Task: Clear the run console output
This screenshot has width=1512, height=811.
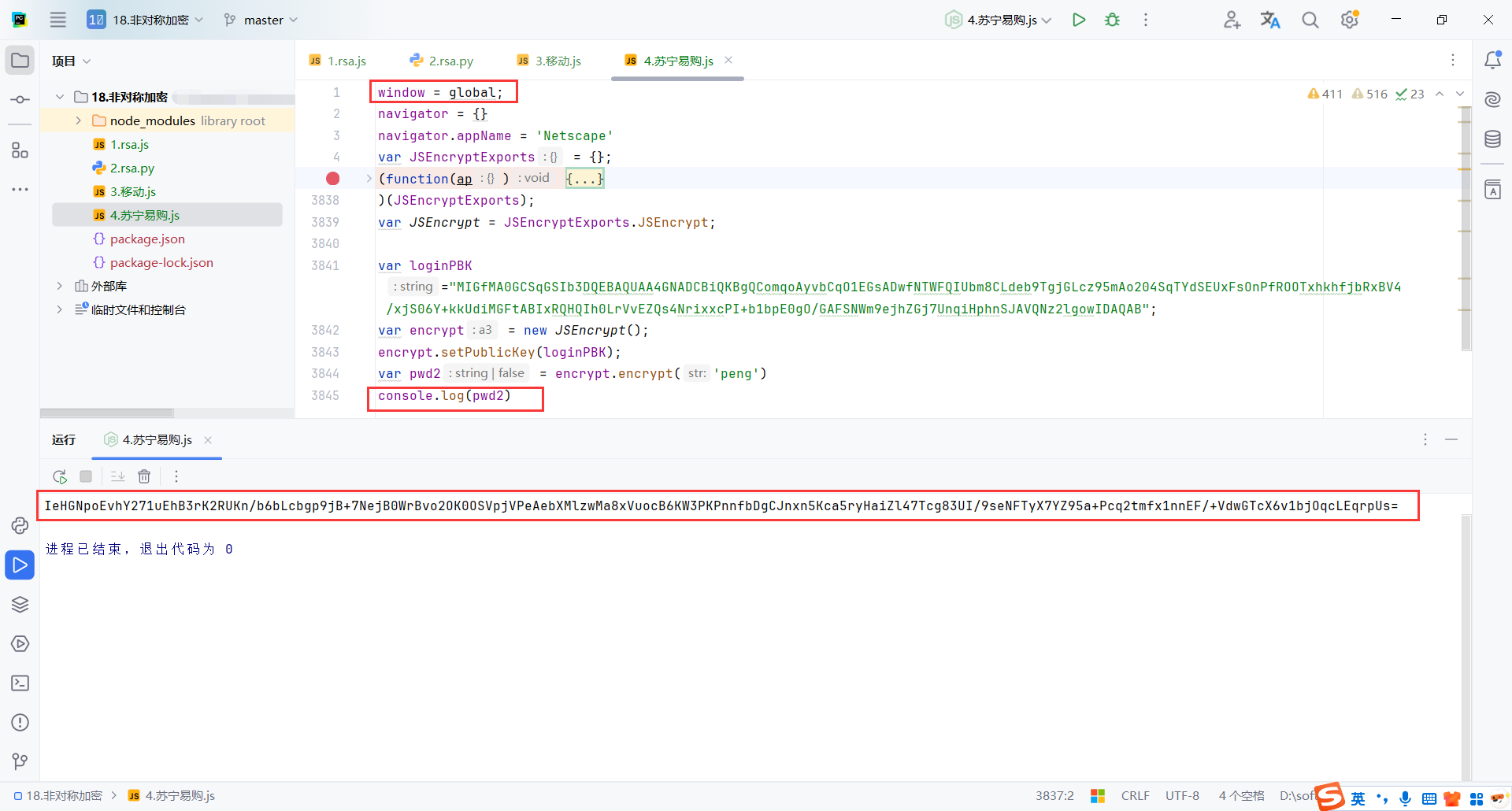Action: tap(144, 476)
